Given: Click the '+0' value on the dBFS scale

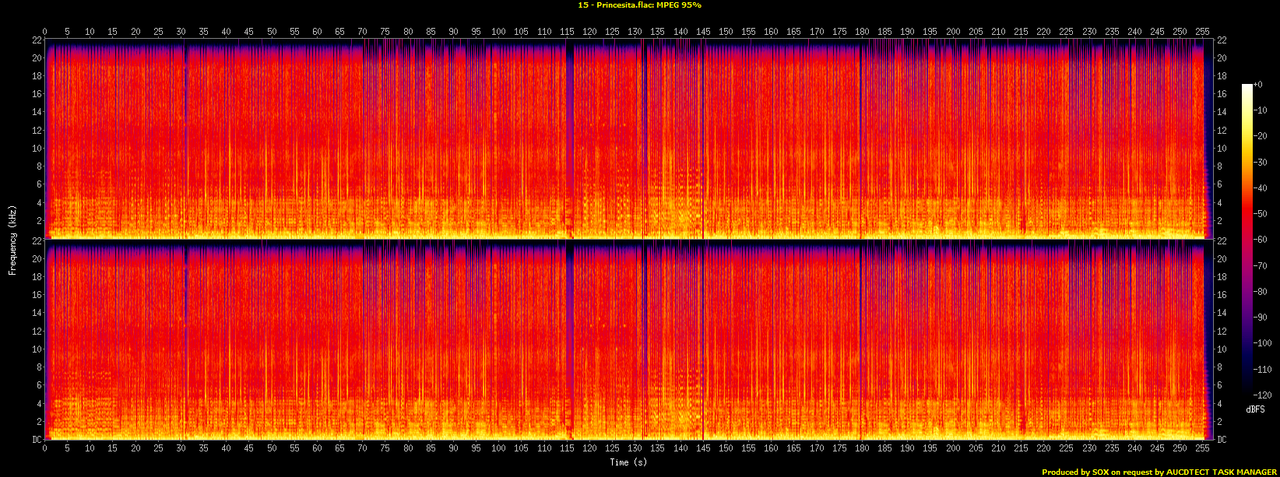Looking at the screenshot, I should (1260, 86).
